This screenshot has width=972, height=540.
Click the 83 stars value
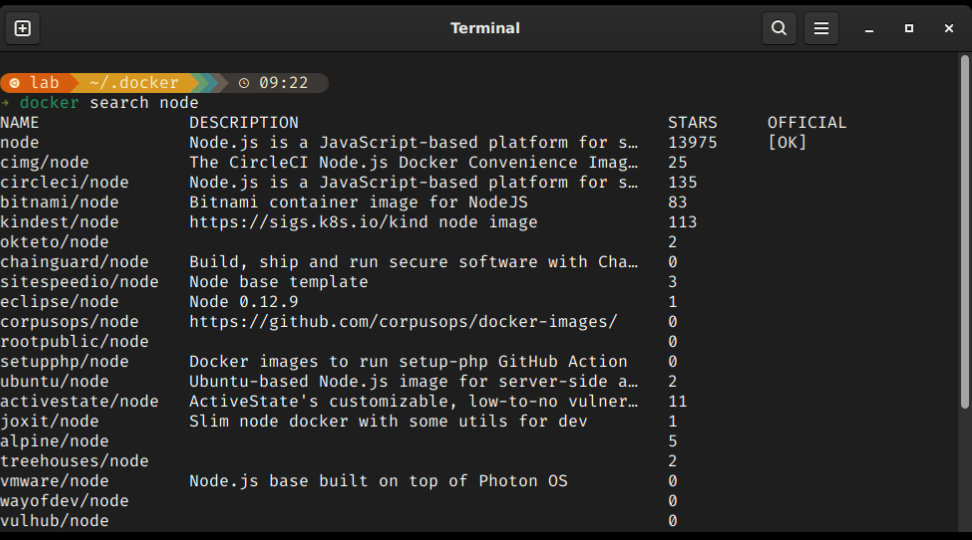(678, 202)
